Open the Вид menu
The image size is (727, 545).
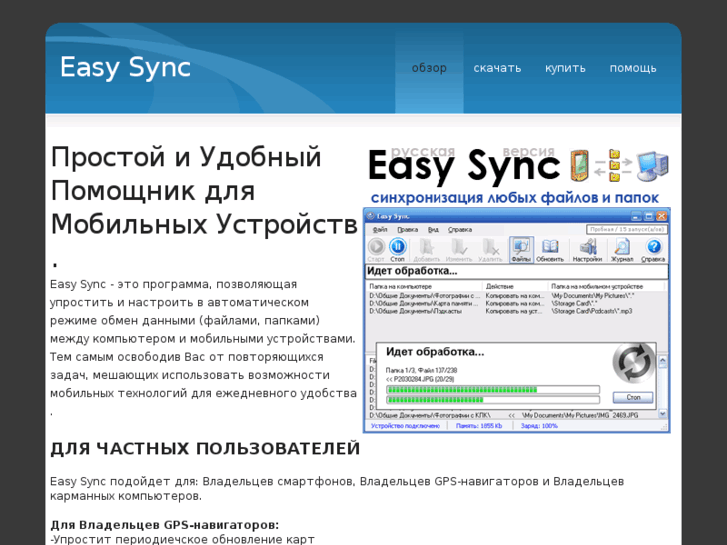tap(433, 230)
